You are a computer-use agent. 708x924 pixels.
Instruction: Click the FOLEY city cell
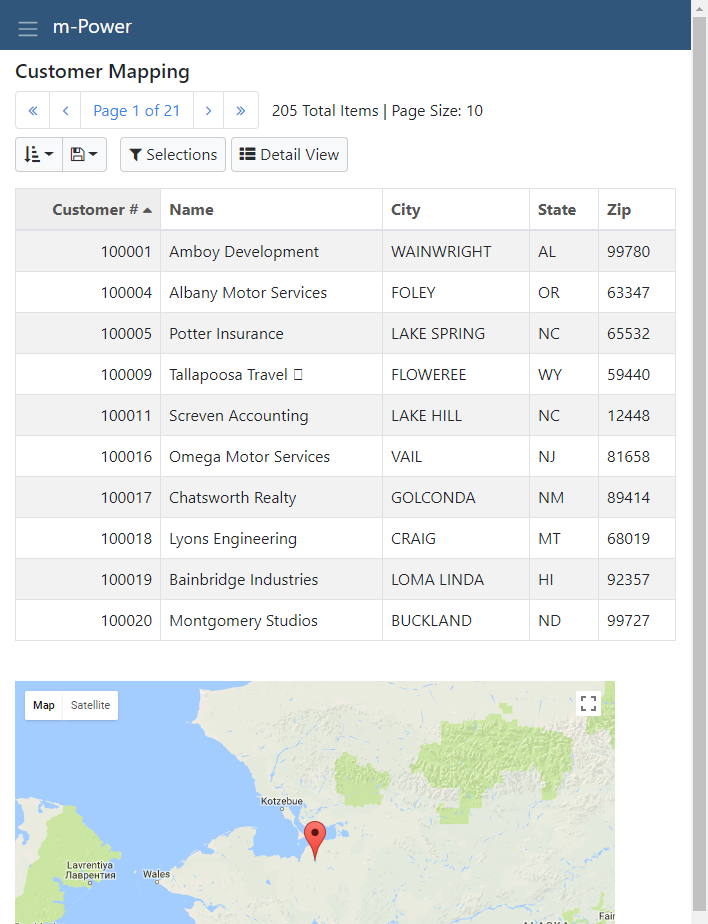(456, 292)
